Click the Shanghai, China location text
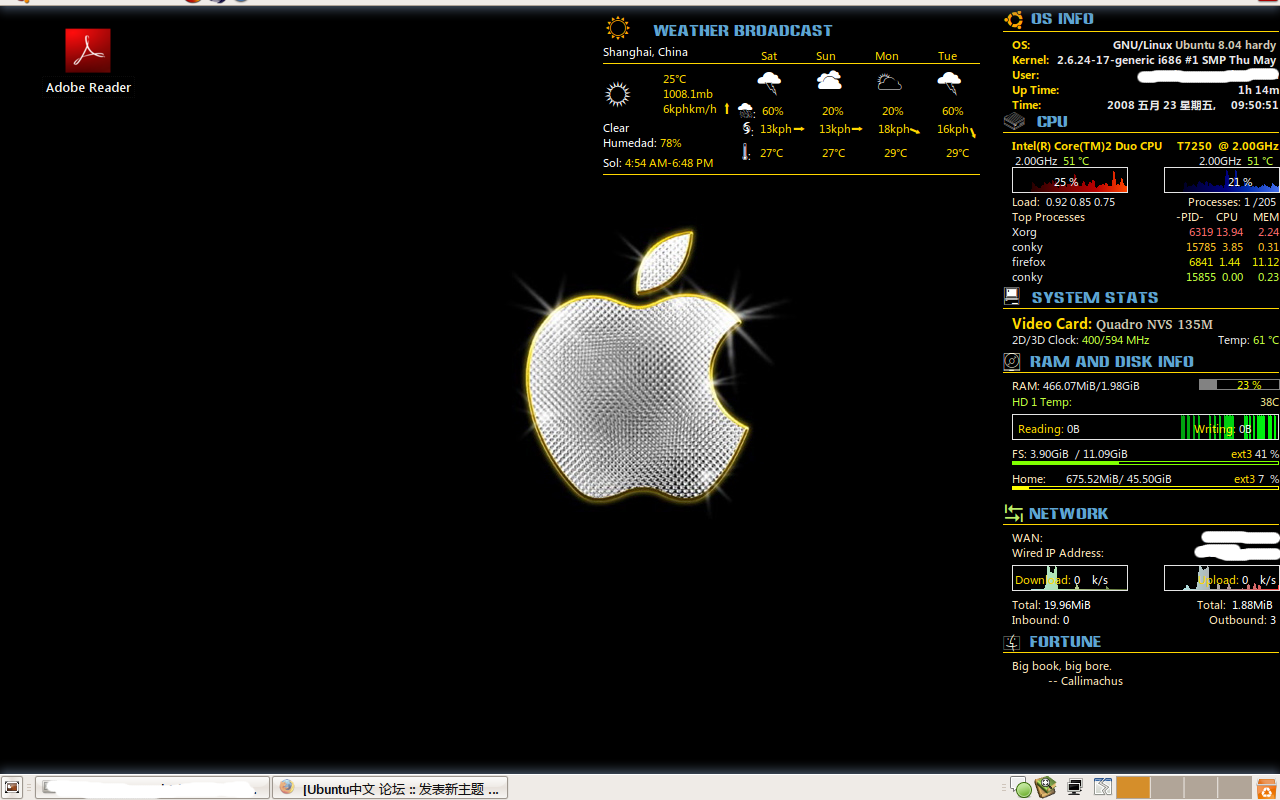The height and width of the screenshot is (800, 1280). click(645, 52)
